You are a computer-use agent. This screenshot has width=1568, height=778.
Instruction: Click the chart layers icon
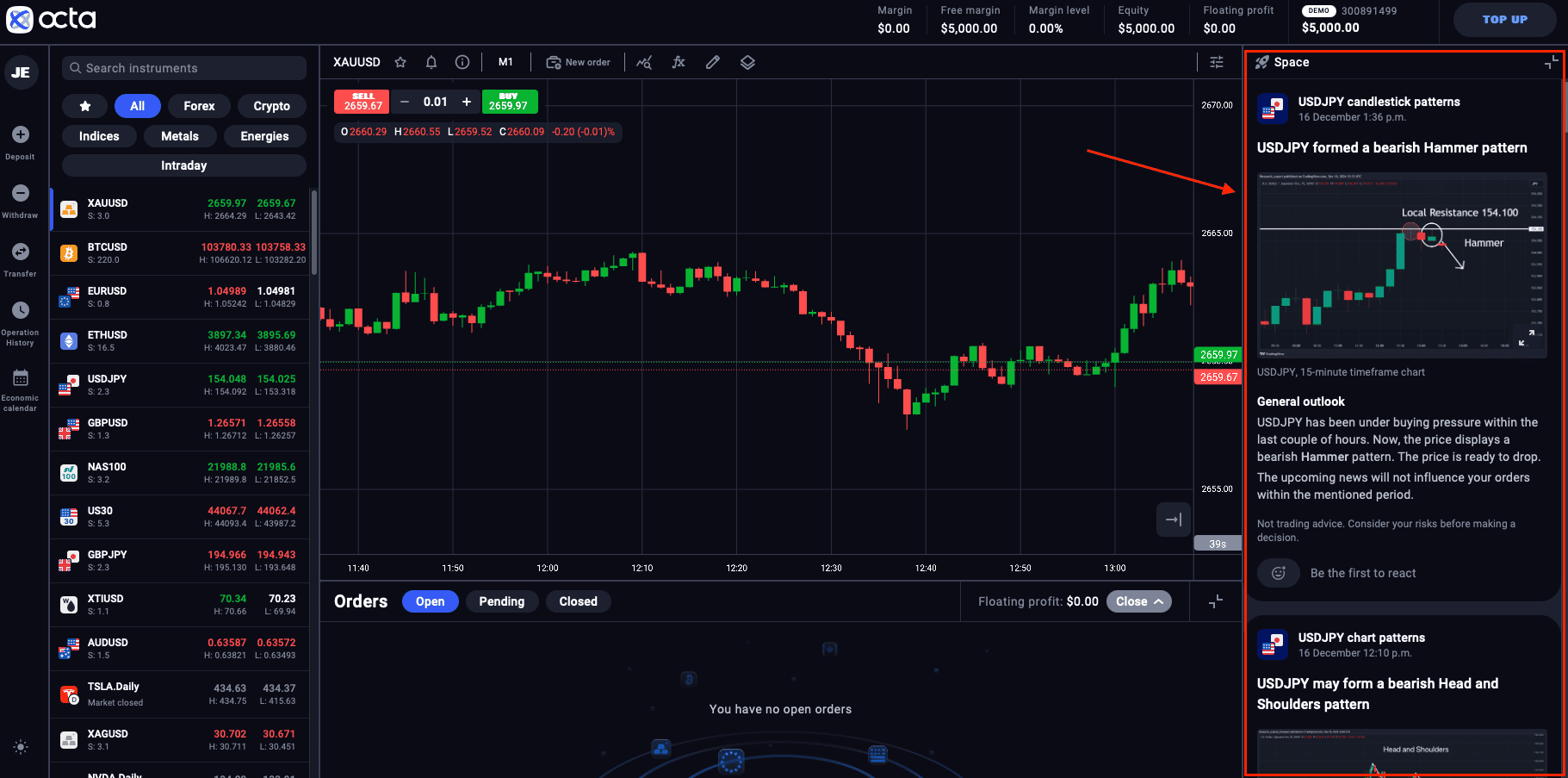coord(747,62)
